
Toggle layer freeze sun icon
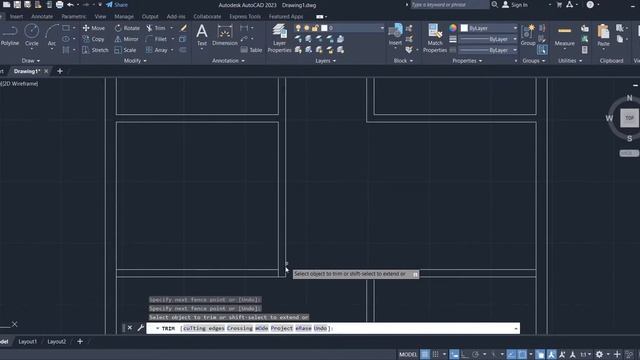coord(307,28)
